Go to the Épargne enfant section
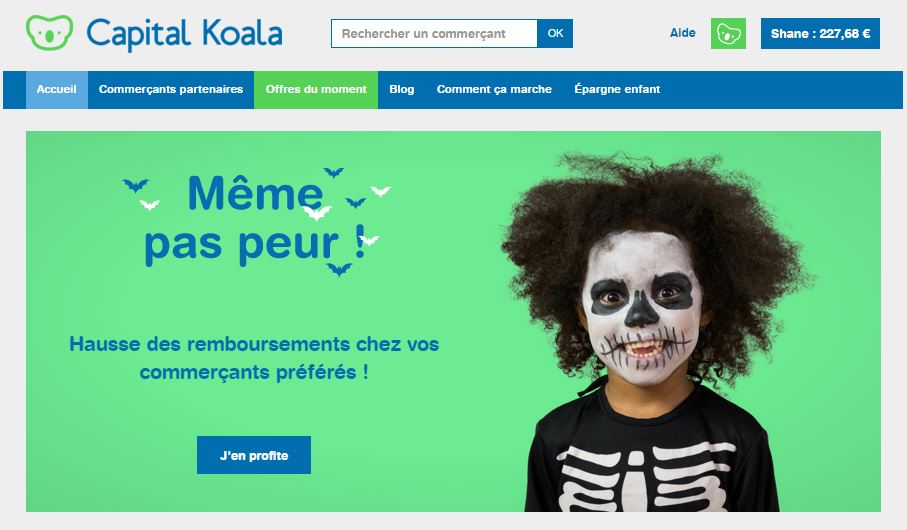907x530 pixels. [617, 90]
